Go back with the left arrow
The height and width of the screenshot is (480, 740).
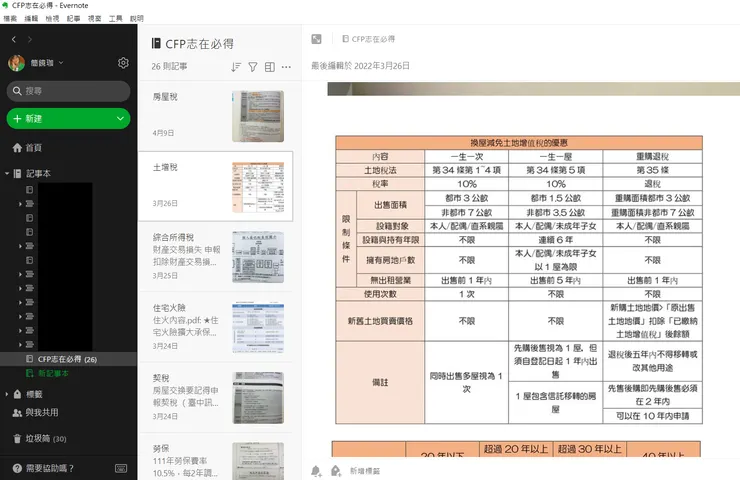[14, 40]
